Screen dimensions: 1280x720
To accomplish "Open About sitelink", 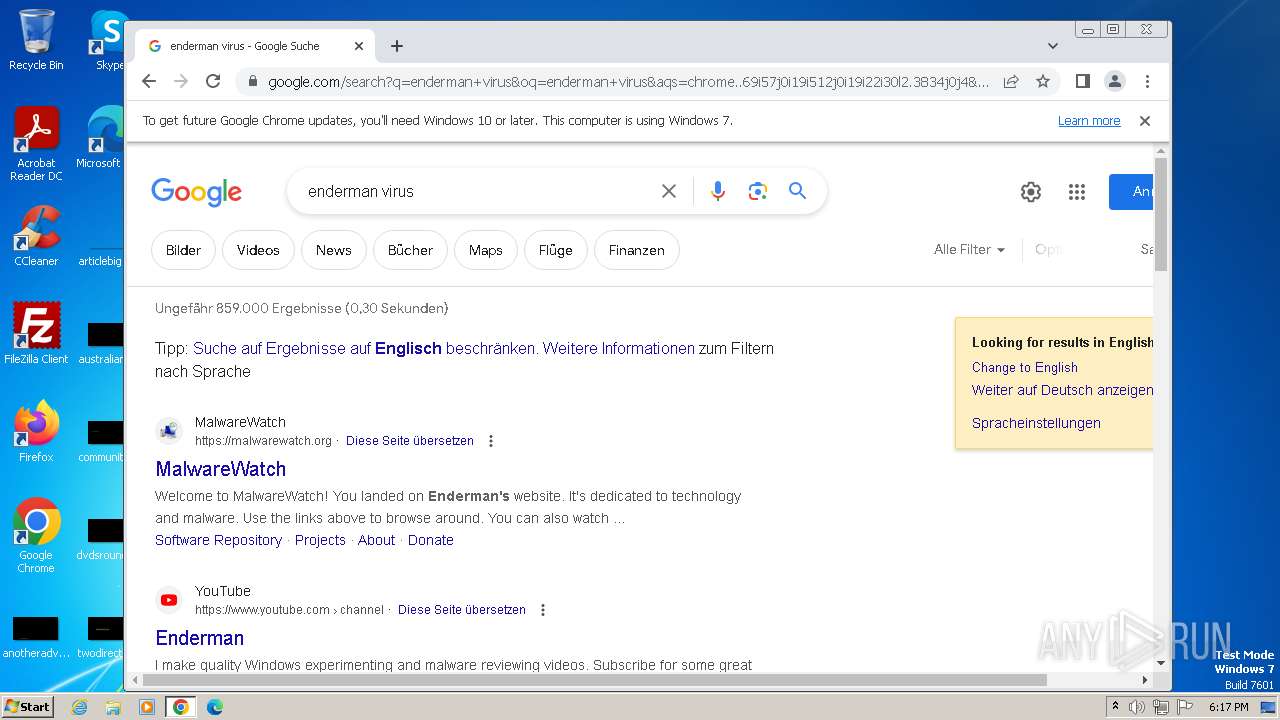I will point(376,540).
